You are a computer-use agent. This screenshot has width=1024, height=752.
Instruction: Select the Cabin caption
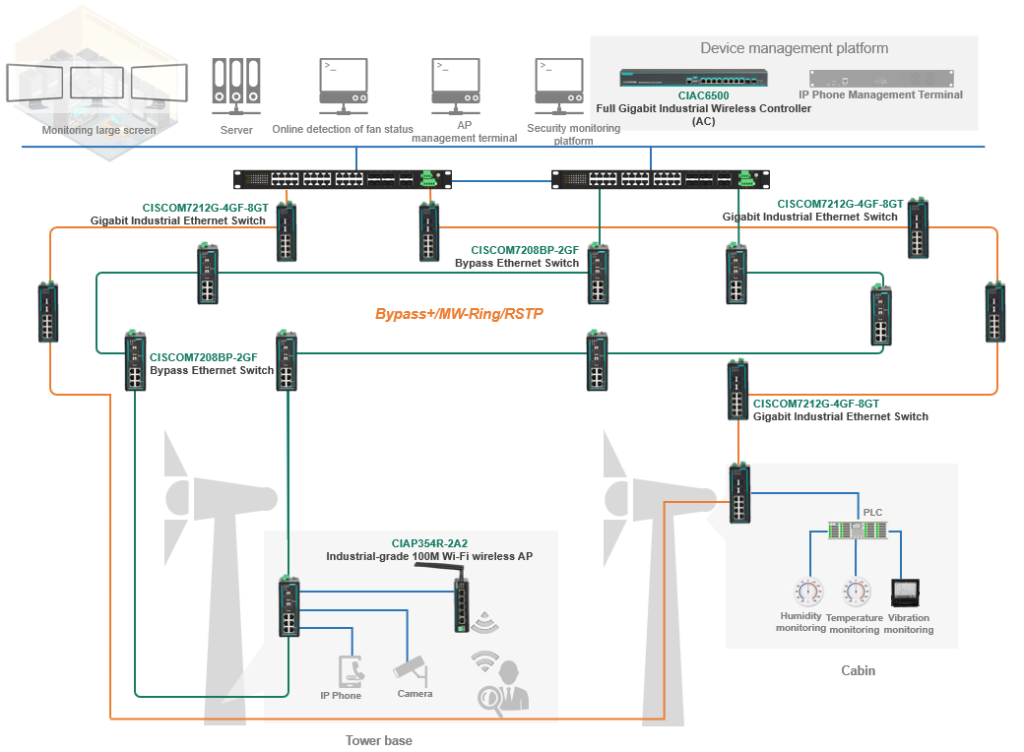coord(858,671)
